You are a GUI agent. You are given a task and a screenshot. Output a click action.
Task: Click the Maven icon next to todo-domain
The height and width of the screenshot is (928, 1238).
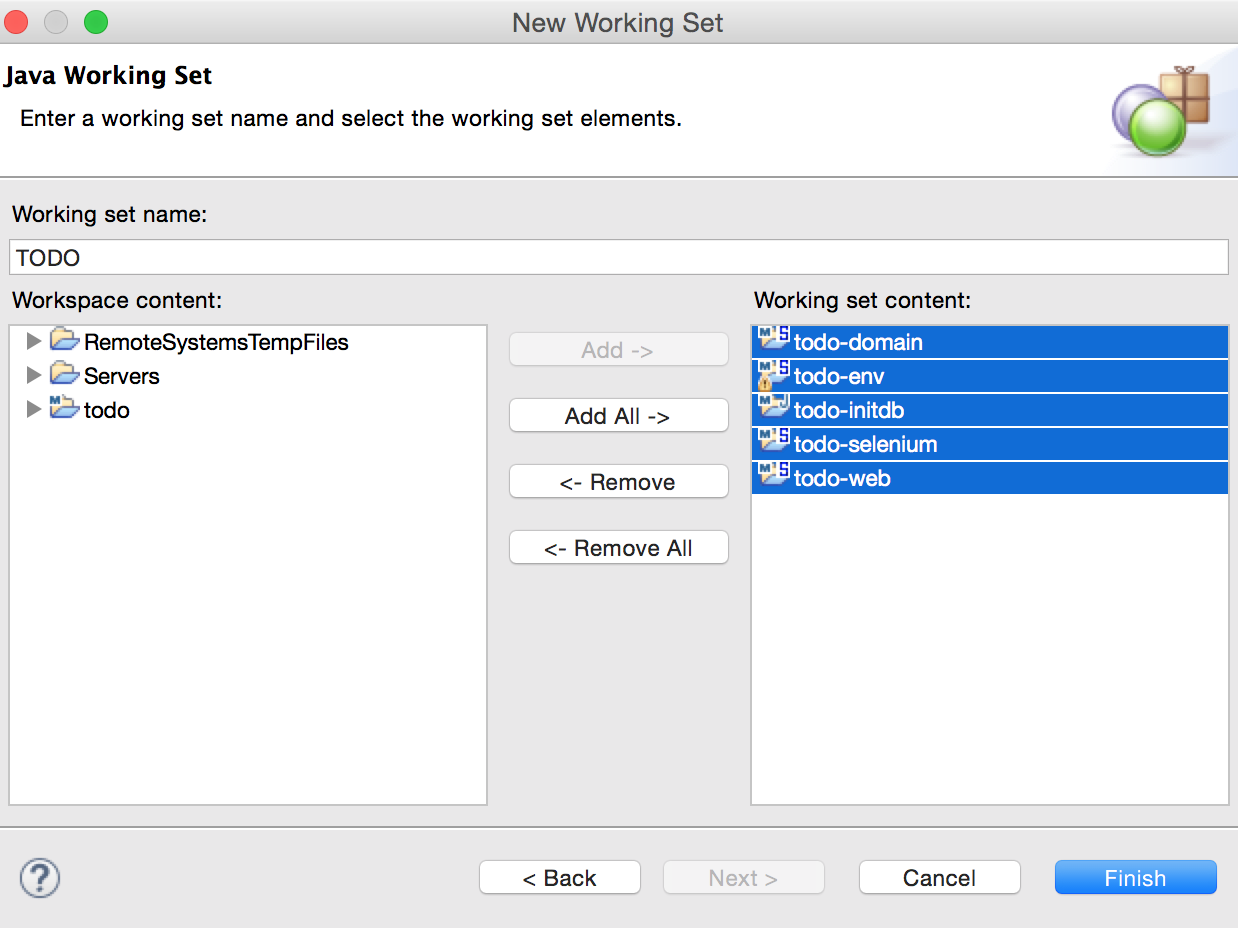773,342
